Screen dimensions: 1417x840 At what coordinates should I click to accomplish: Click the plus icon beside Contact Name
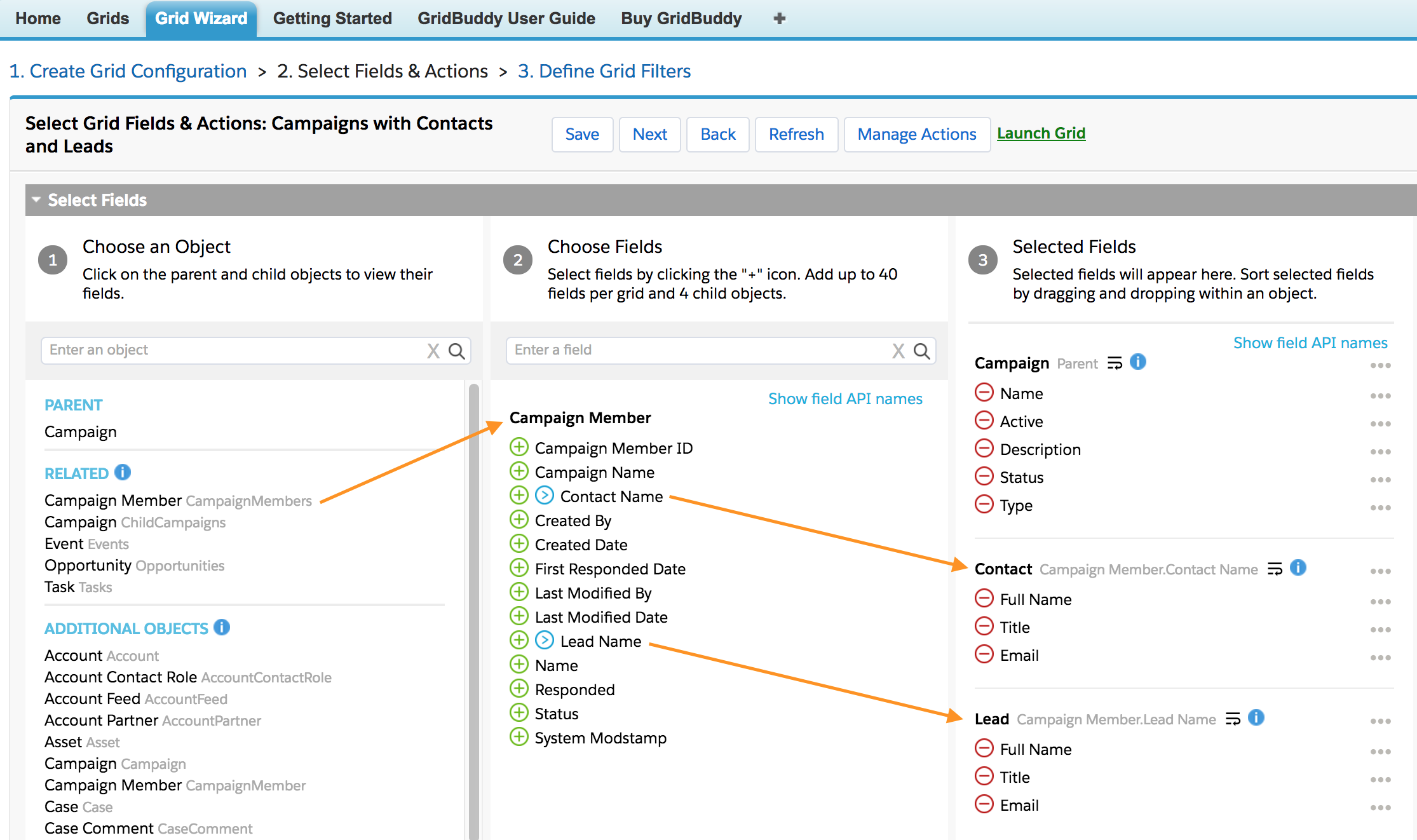click(519, 496)
